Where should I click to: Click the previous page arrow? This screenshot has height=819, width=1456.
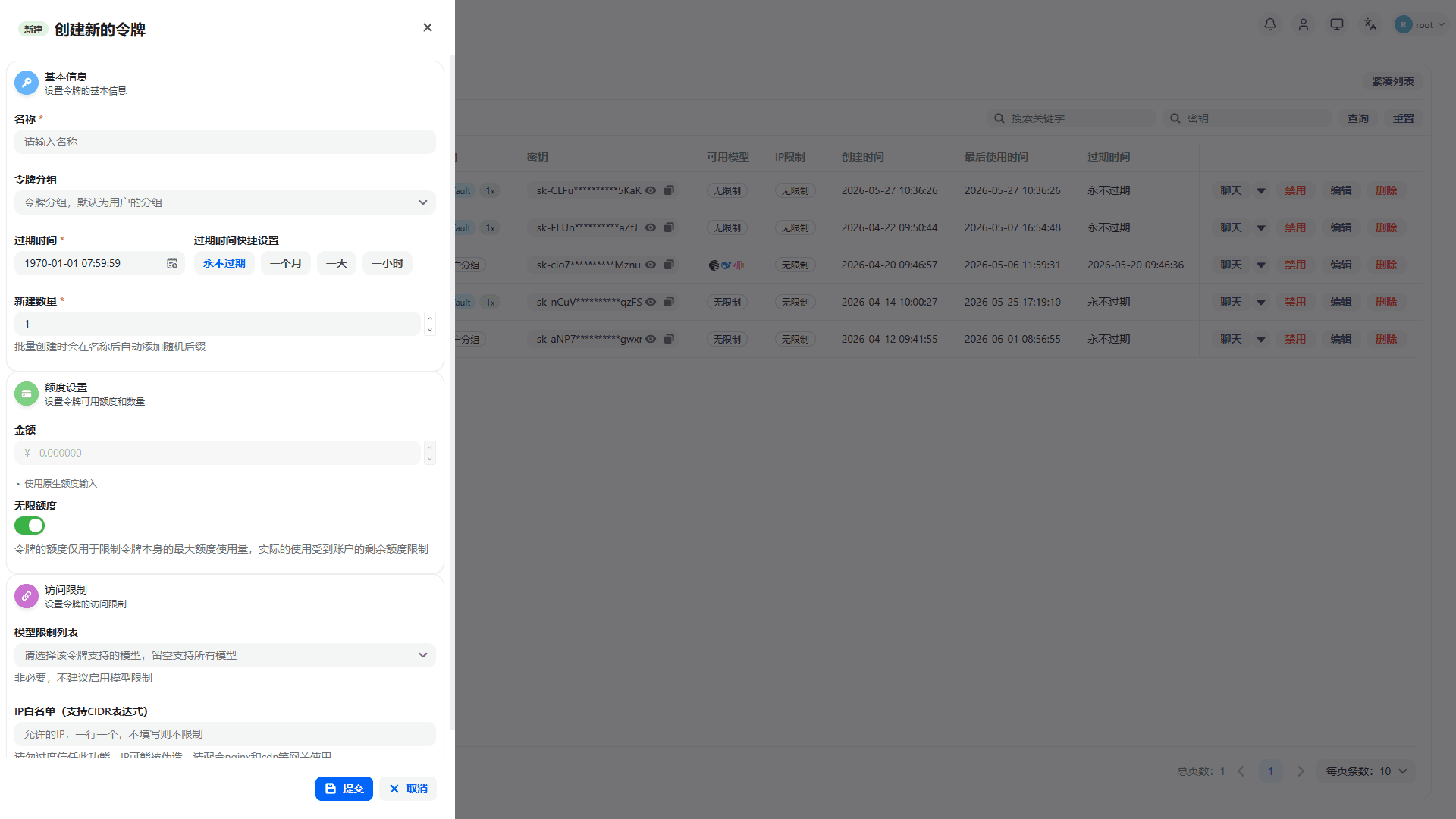pos(1241,771)
